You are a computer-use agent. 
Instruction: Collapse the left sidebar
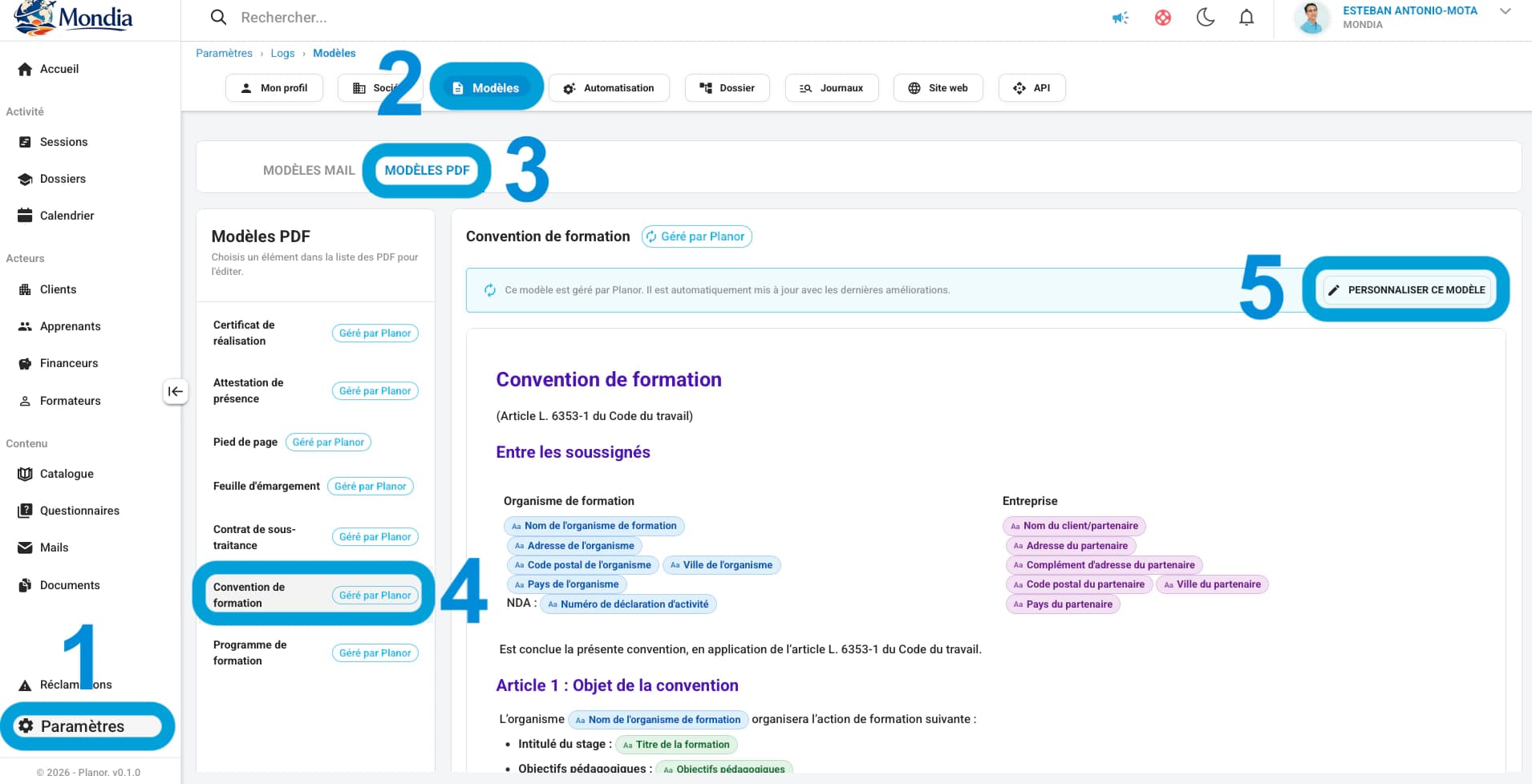[175, 391]
